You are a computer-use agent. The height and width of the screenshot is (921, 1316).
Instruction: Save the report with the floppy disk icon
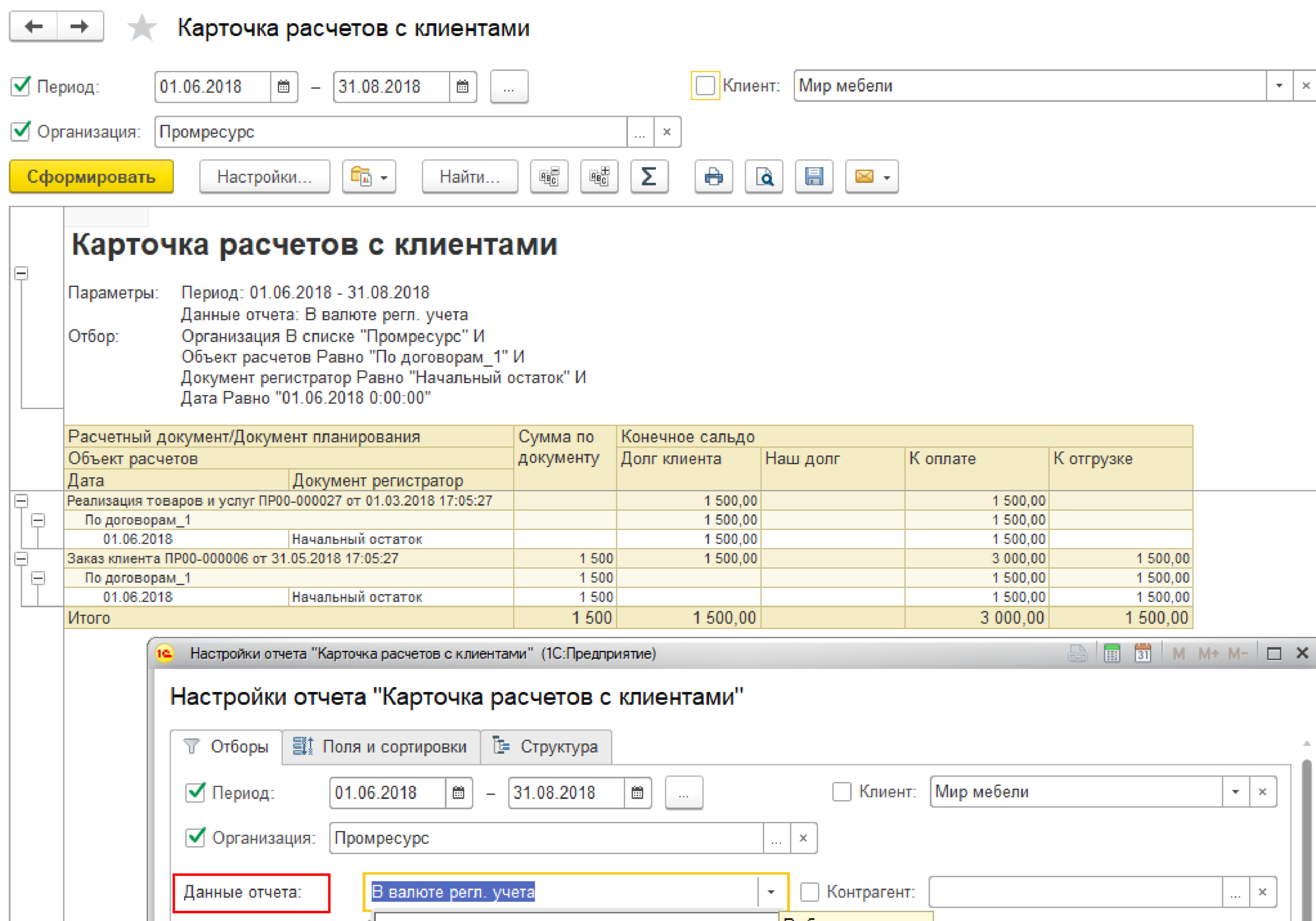click(813, 176)
